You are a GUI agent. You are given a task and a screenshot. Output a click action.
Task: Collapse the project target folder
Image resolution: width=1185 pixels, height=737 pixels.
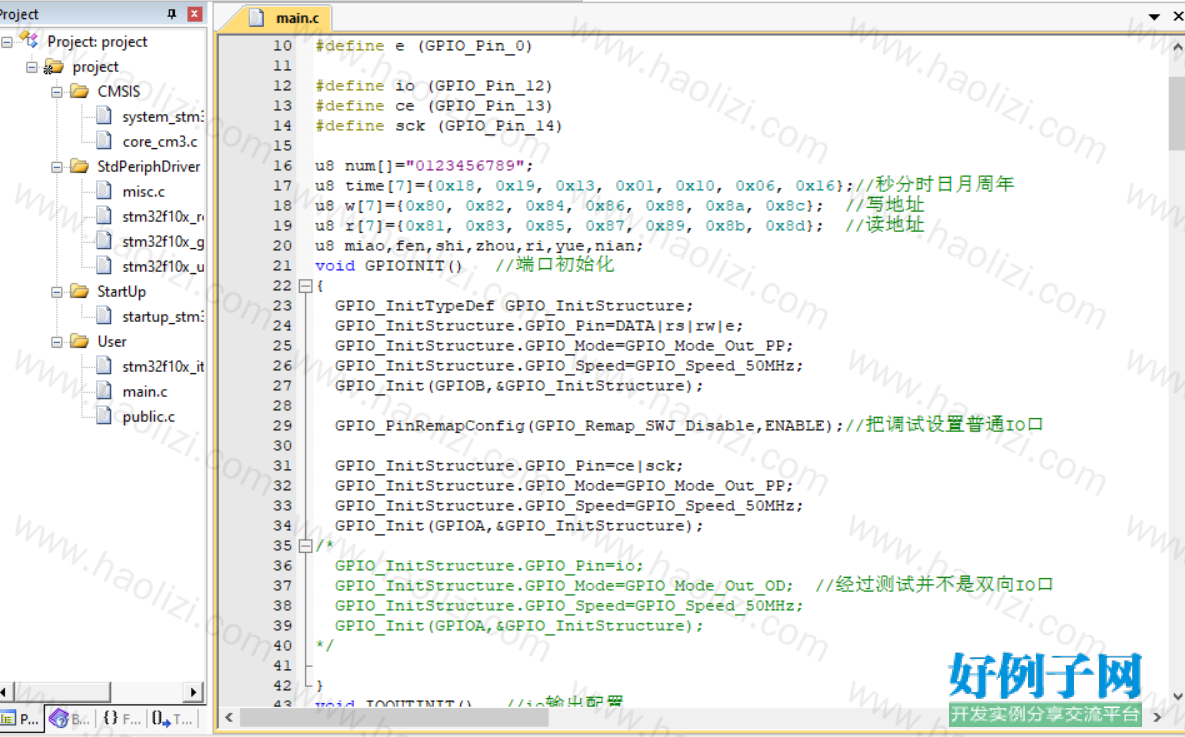[32, 67]
